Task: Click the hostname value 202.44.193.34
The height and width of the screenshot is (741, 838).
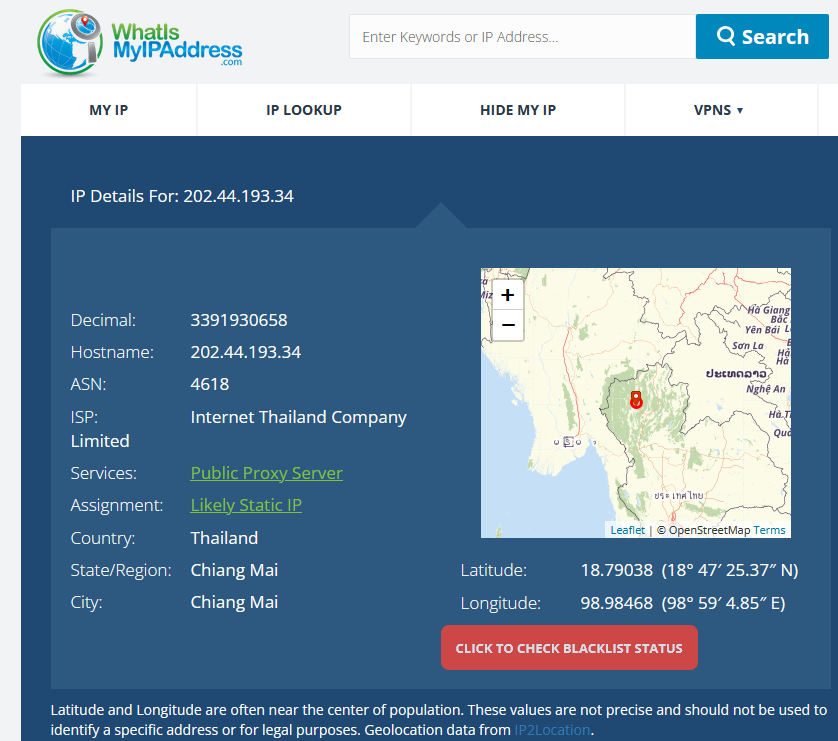Action: 245,352
